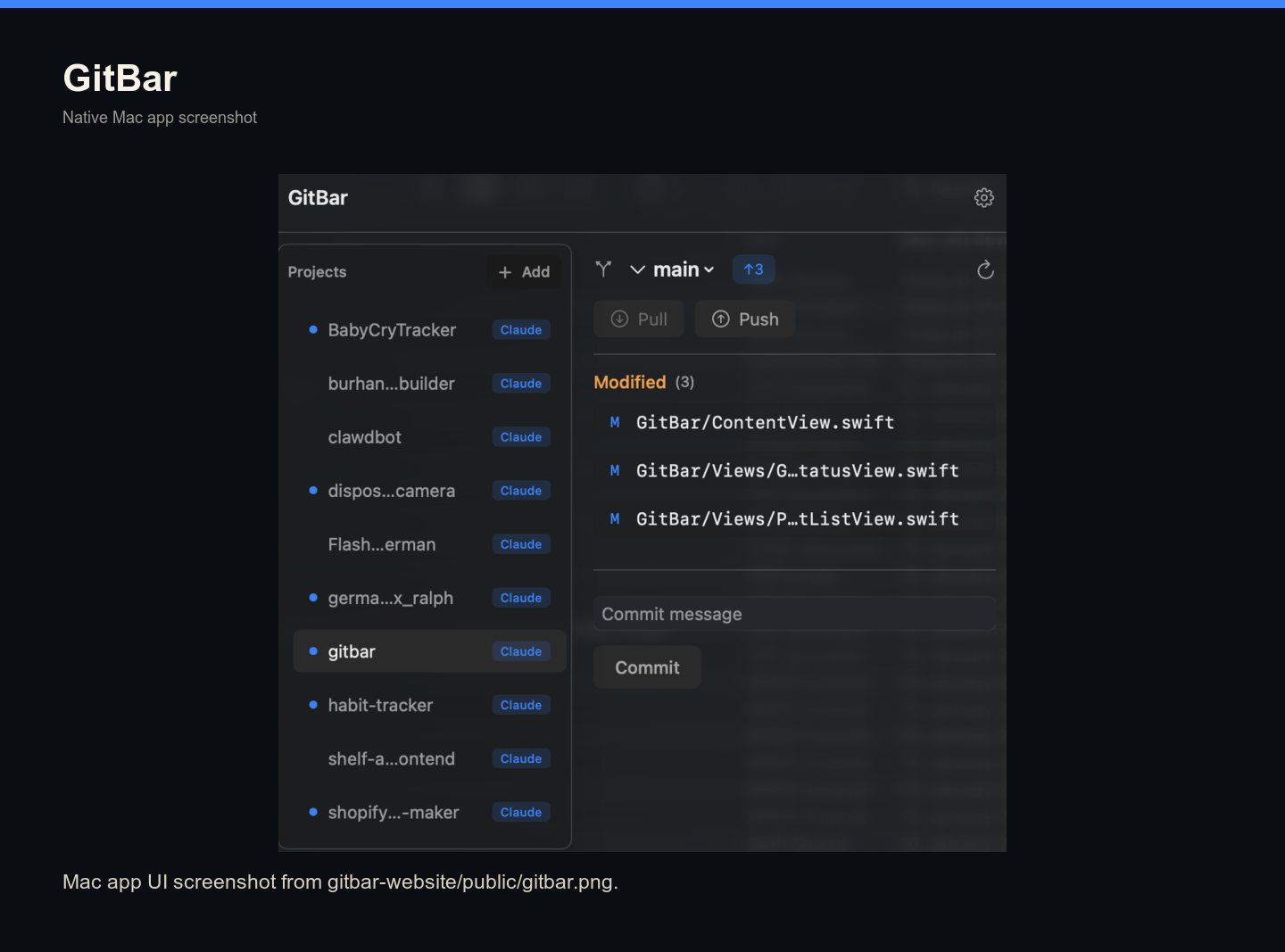Viewport: 1285px width, 952px height.
Task: Expand the chevron left of main
Action: click(x=637, y=269)
